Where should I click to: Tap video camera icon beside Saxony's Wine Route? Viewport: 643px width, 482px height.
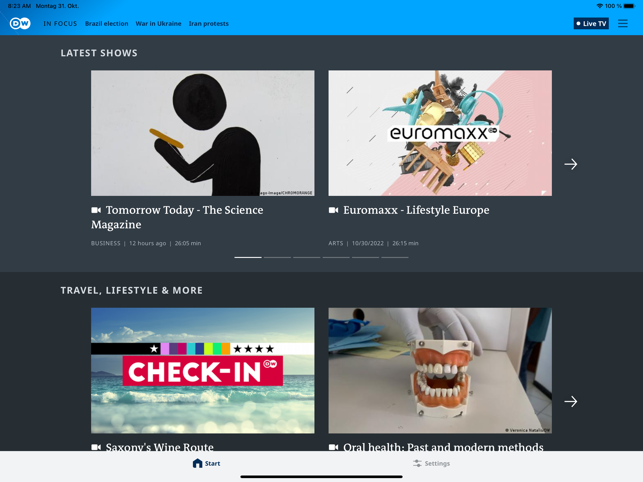click(96, 447)
